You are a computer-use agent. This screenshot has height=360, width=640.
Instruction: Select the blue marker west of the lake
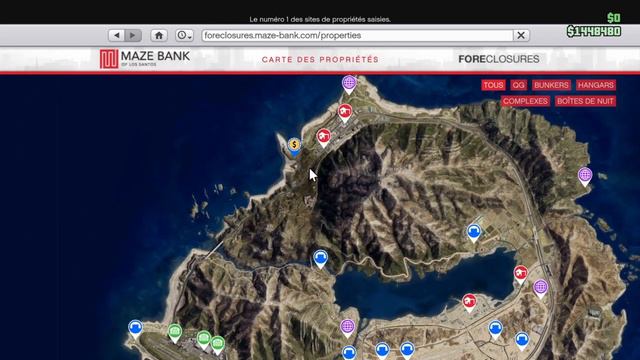coord(320,259)
